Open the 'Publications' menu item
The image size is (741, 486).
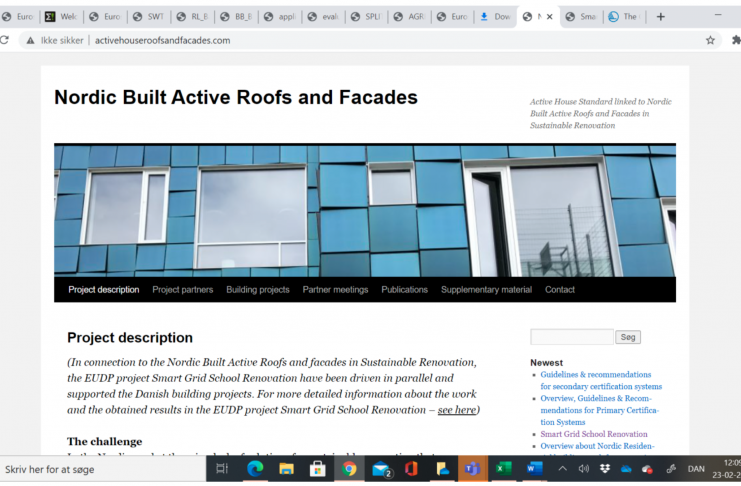click(405, 290)
